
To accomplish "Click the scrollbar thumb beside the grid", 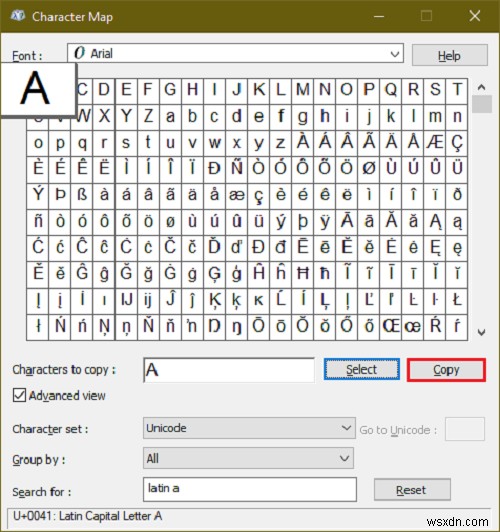I will [482, 104].
